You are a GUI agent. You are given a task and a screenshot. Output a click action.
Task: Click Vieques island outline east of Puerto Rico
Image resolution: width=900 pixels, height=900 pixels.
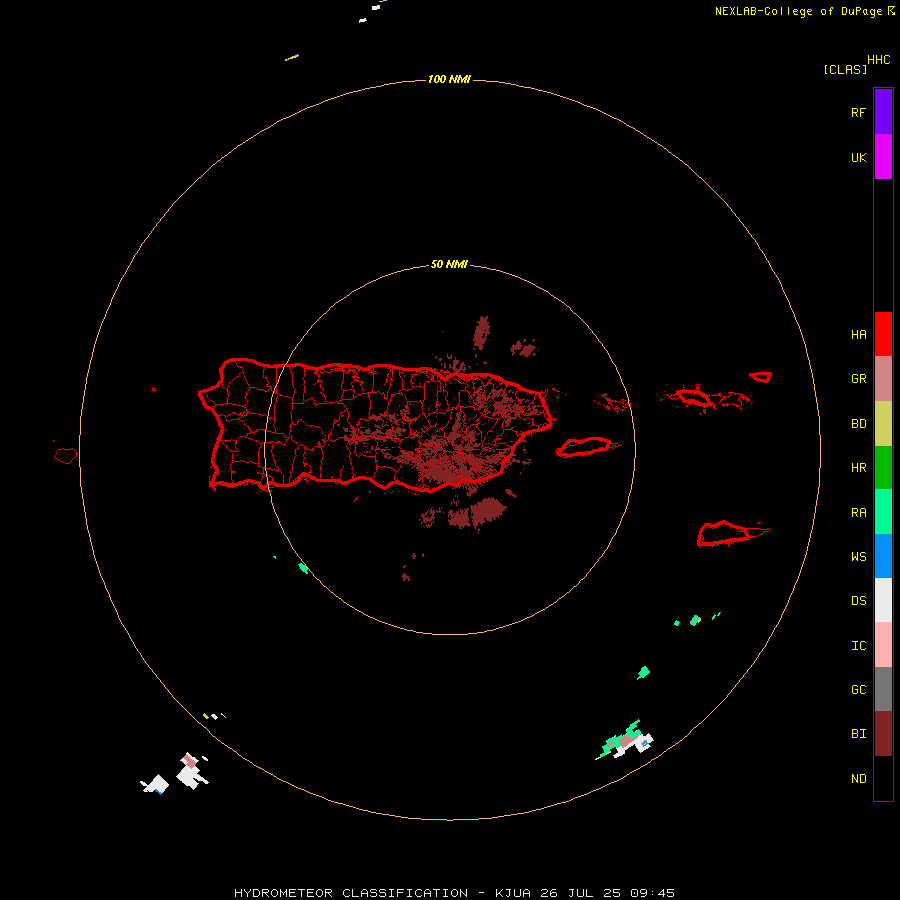[584, 447]
